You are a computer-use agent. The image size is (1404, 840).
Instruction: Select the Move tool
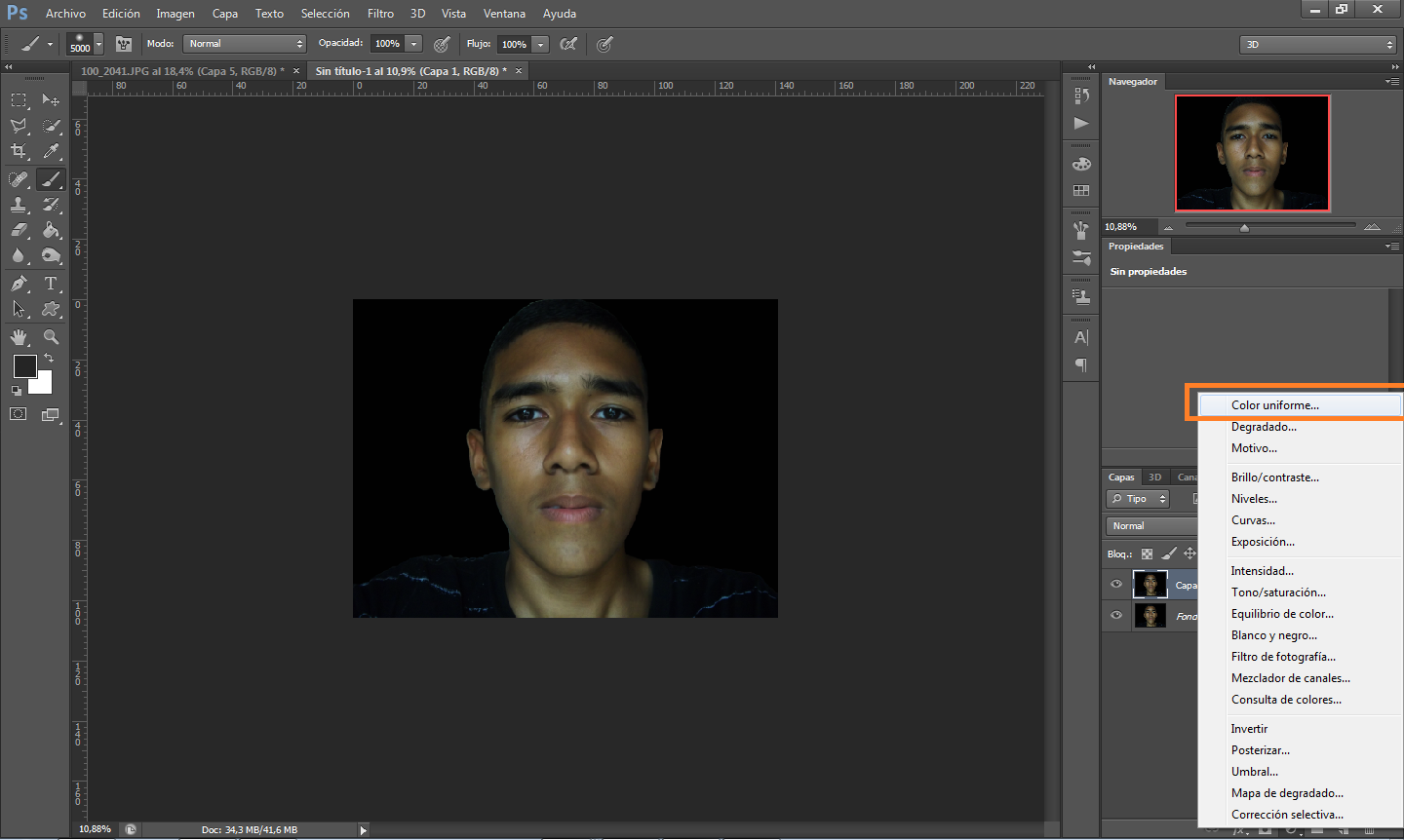point(51,99)
